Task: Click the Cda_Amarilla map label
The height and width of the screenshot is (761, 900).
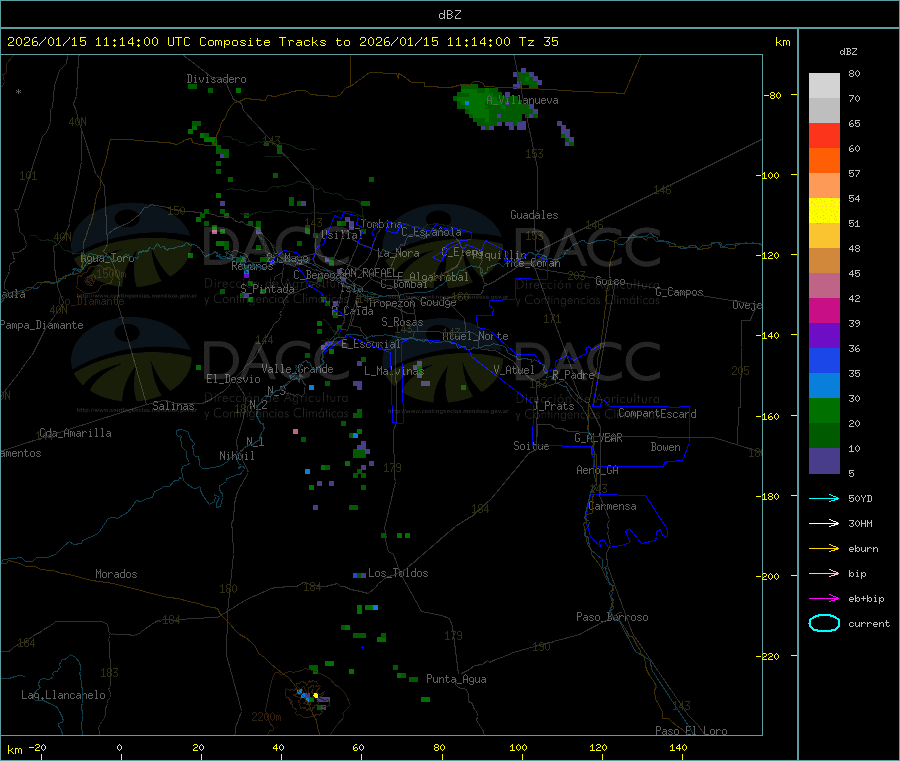Action: [x=75, y=433]
